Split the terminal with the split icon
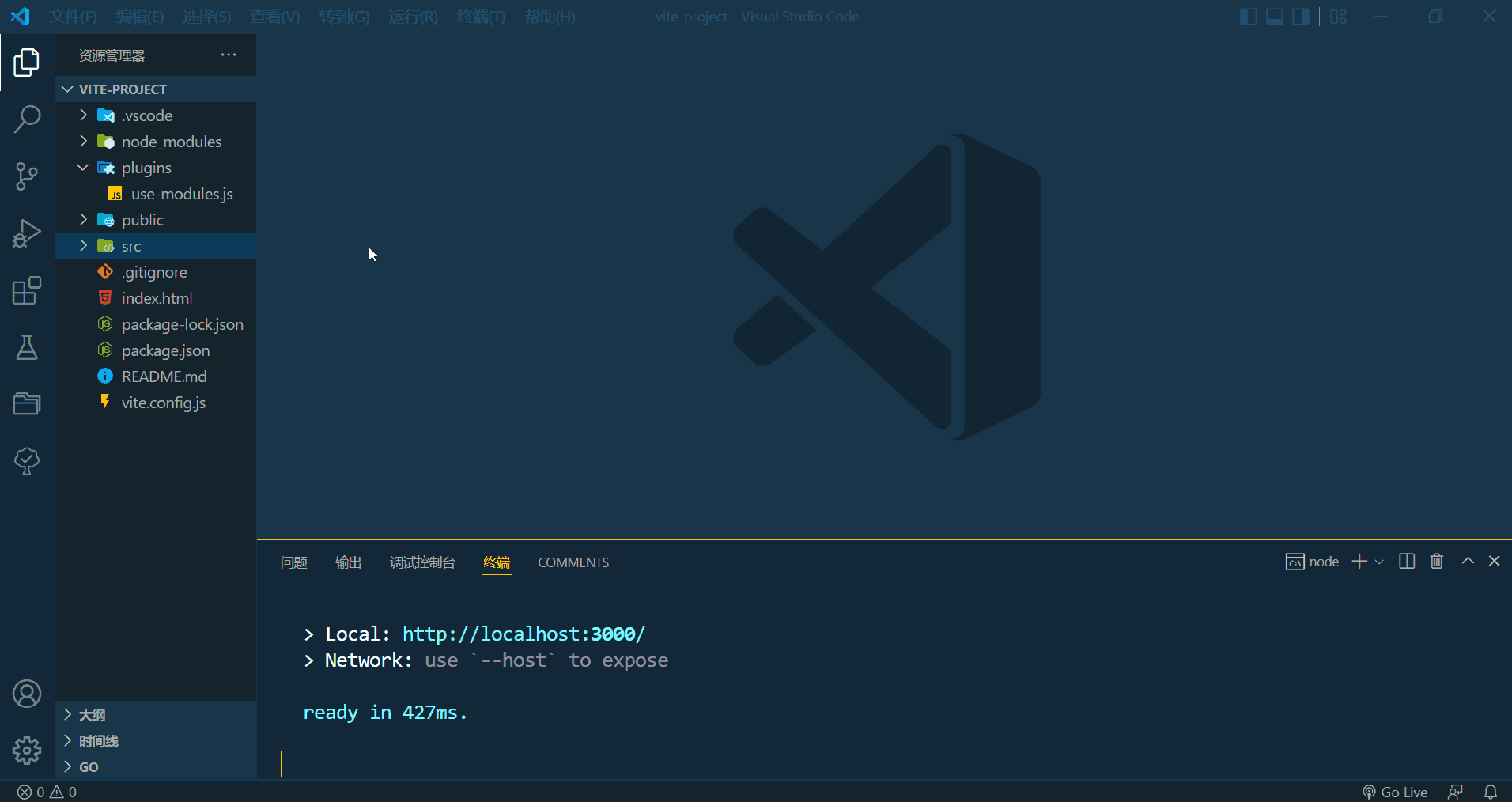Image resolution: width=1512 pixels, height=802 pixels. [x=1407, y=561]
